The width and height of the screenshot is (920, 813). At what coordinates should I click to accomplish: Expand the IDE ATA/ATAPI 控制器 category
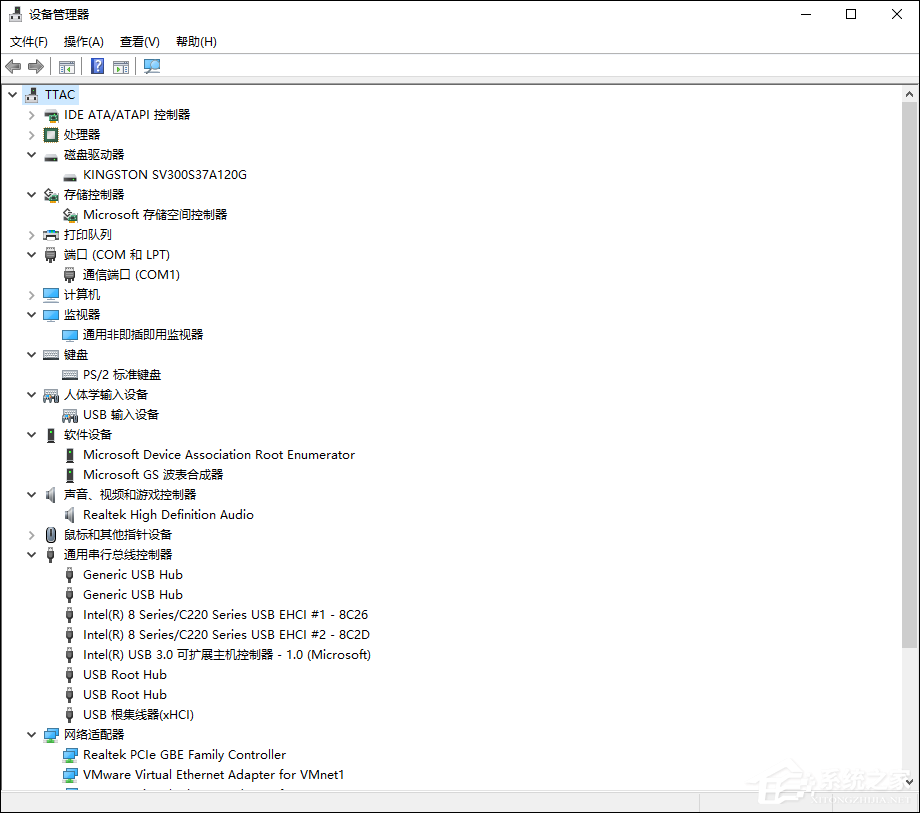click(x=31, y=114)
